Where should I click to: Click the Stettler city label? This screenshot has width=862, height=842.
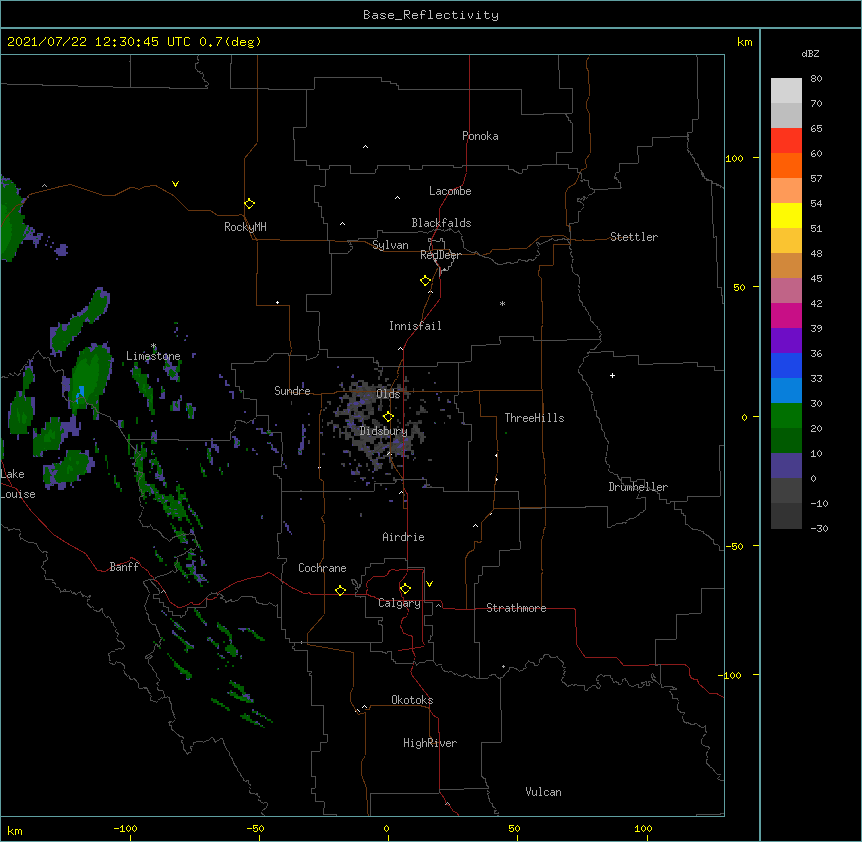(x=634, y=237)
